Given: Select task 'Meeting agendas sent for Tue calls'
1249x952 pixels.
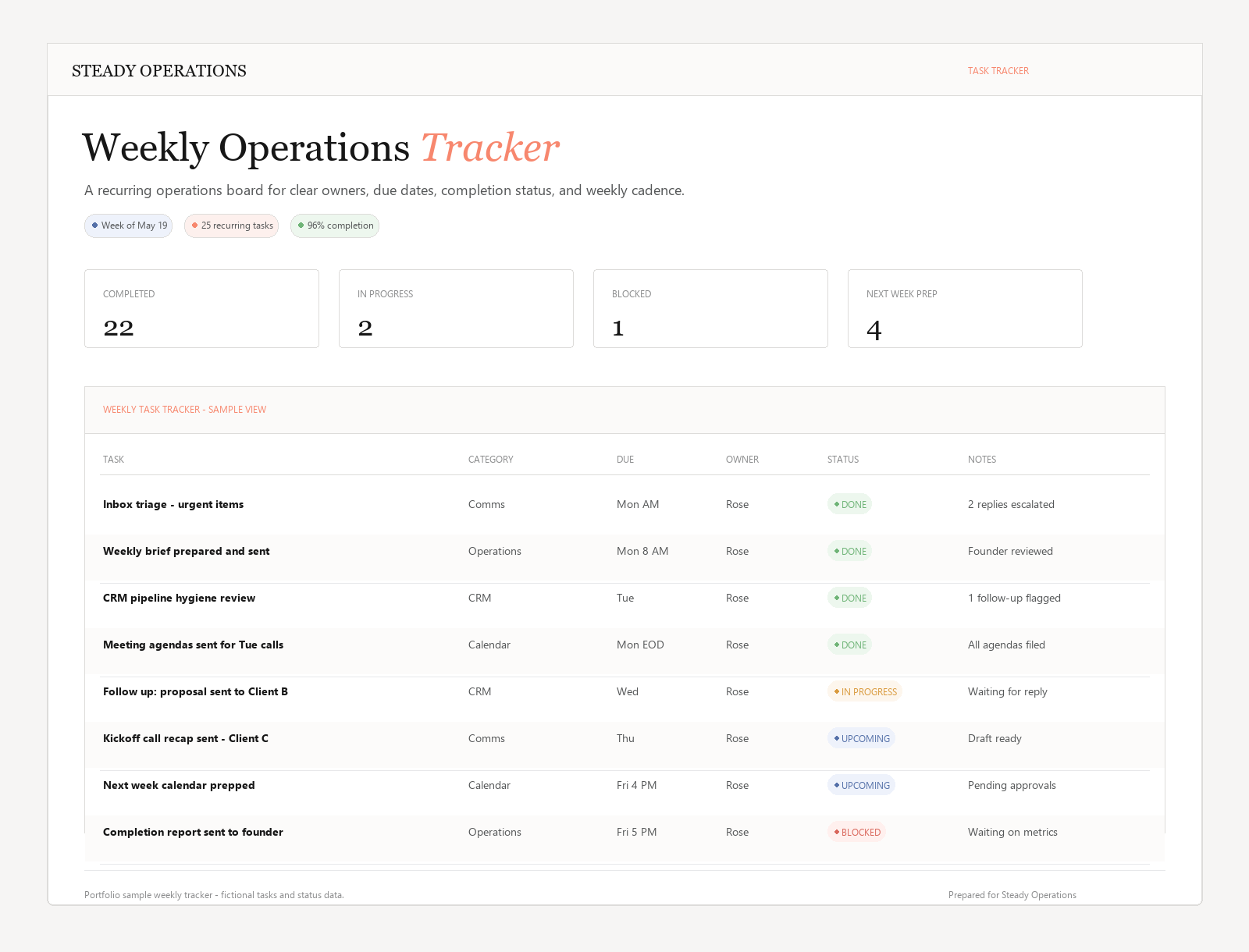Looking at the screenshot, I should [194, 645].
